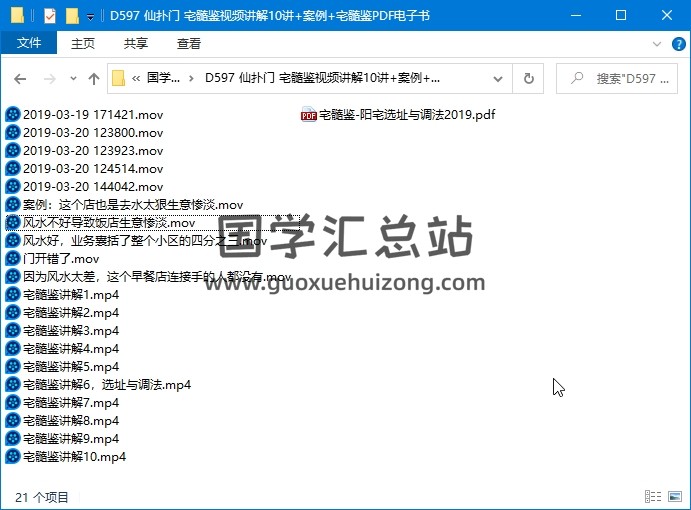Viewport: 691px width, 510px height.
Task: Click the Back navigation arrow
Action: coord(20,79)
